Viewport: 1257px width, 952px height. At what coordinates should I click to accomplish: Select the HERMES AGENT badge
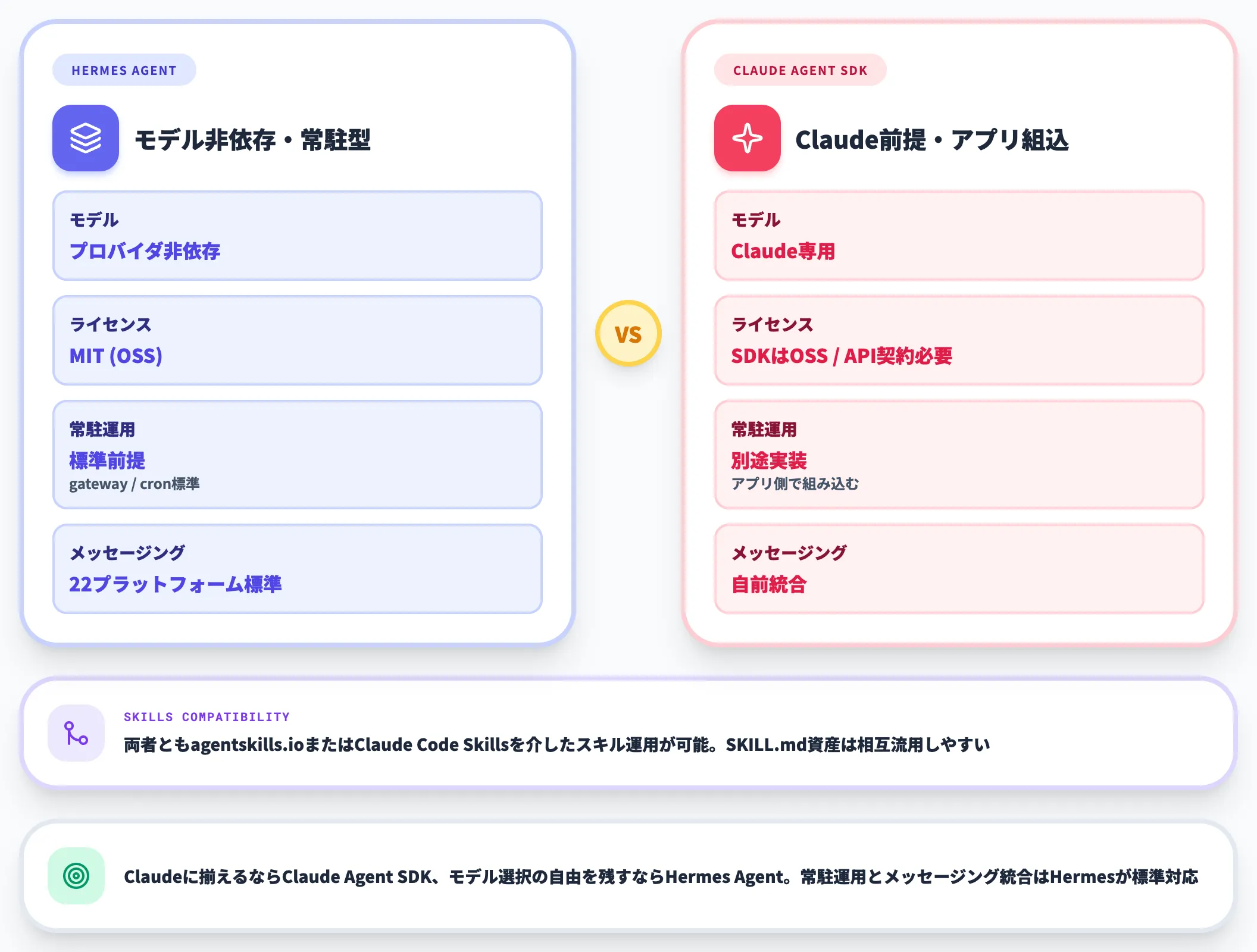pos(124,70)
